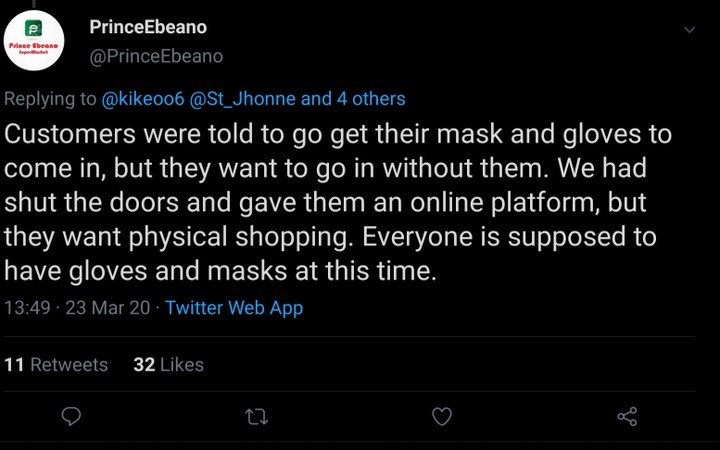Screen dimensions: 720x450
Task: Open the PrinceEbeano display name
Action: [x=148, y=27]
